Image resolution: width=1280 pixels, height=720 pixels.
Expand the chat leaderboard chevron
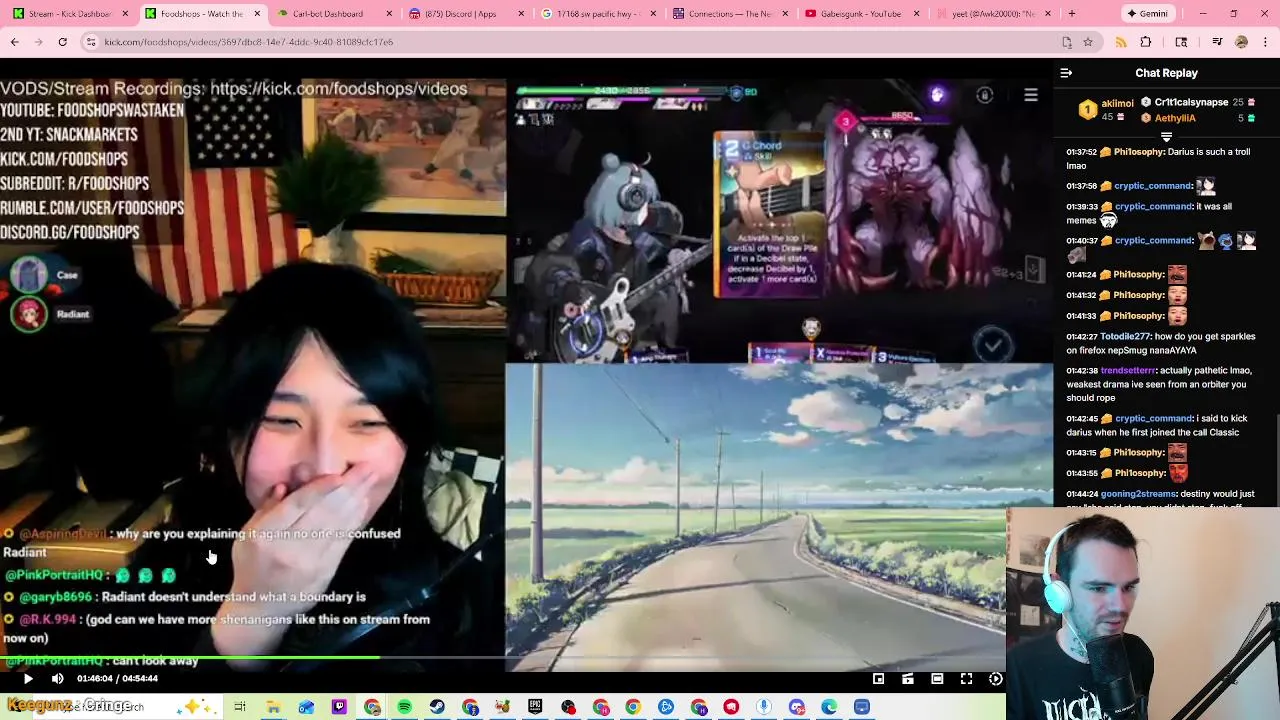coord(1166,137)
